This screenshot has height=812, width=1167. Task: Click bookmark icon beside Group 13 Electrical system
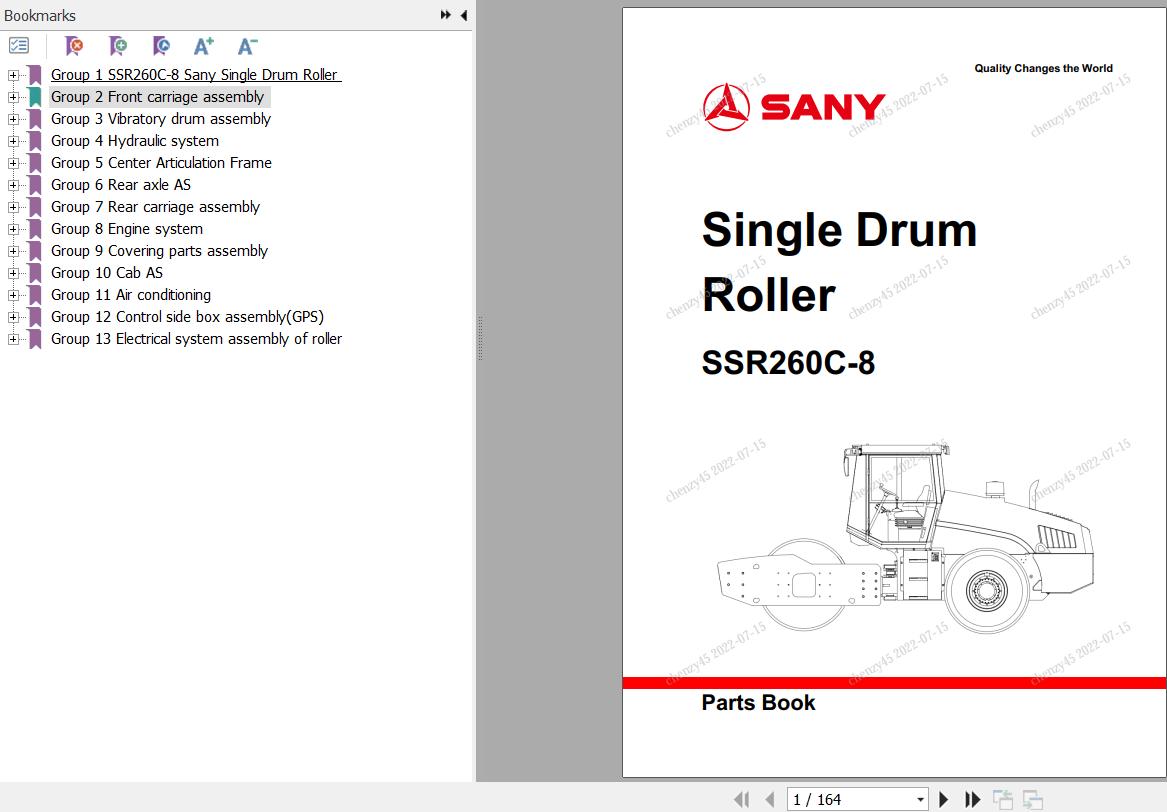pos(34,339)
